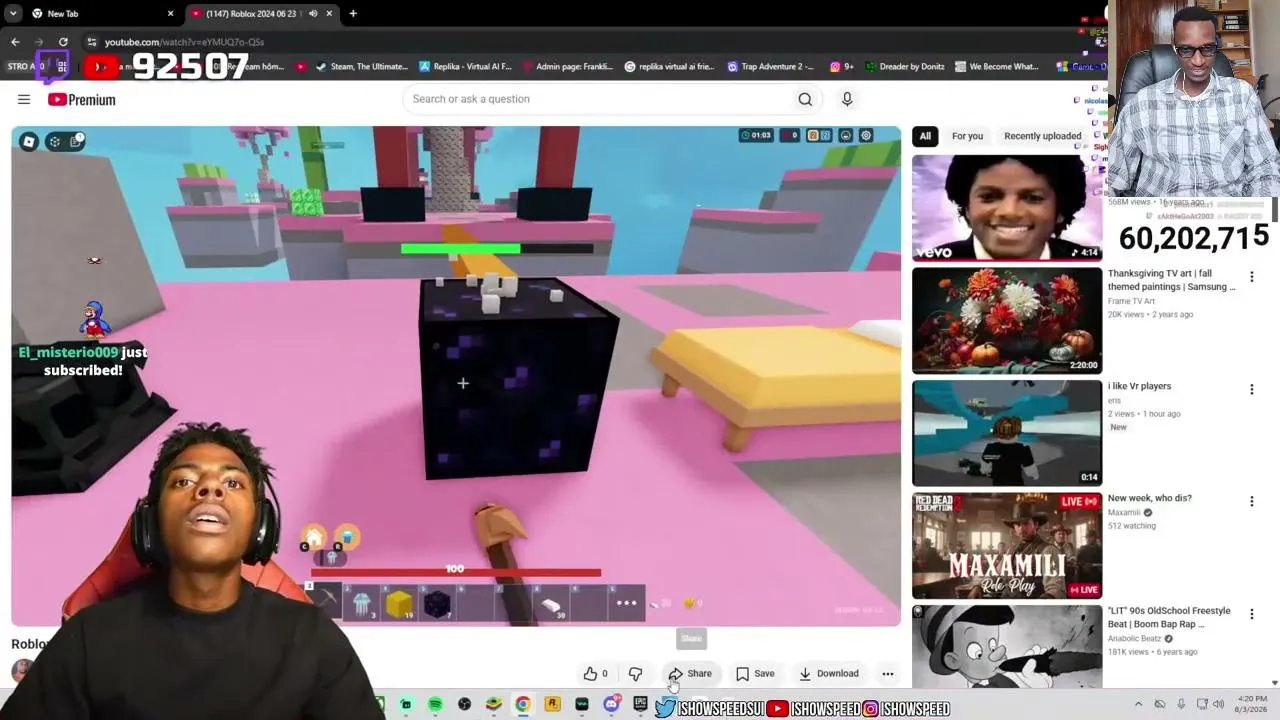This screenshot has height=720, width=1280.
Task: Go to the YouTube Premium home logo
Action: tap(82, 100)
